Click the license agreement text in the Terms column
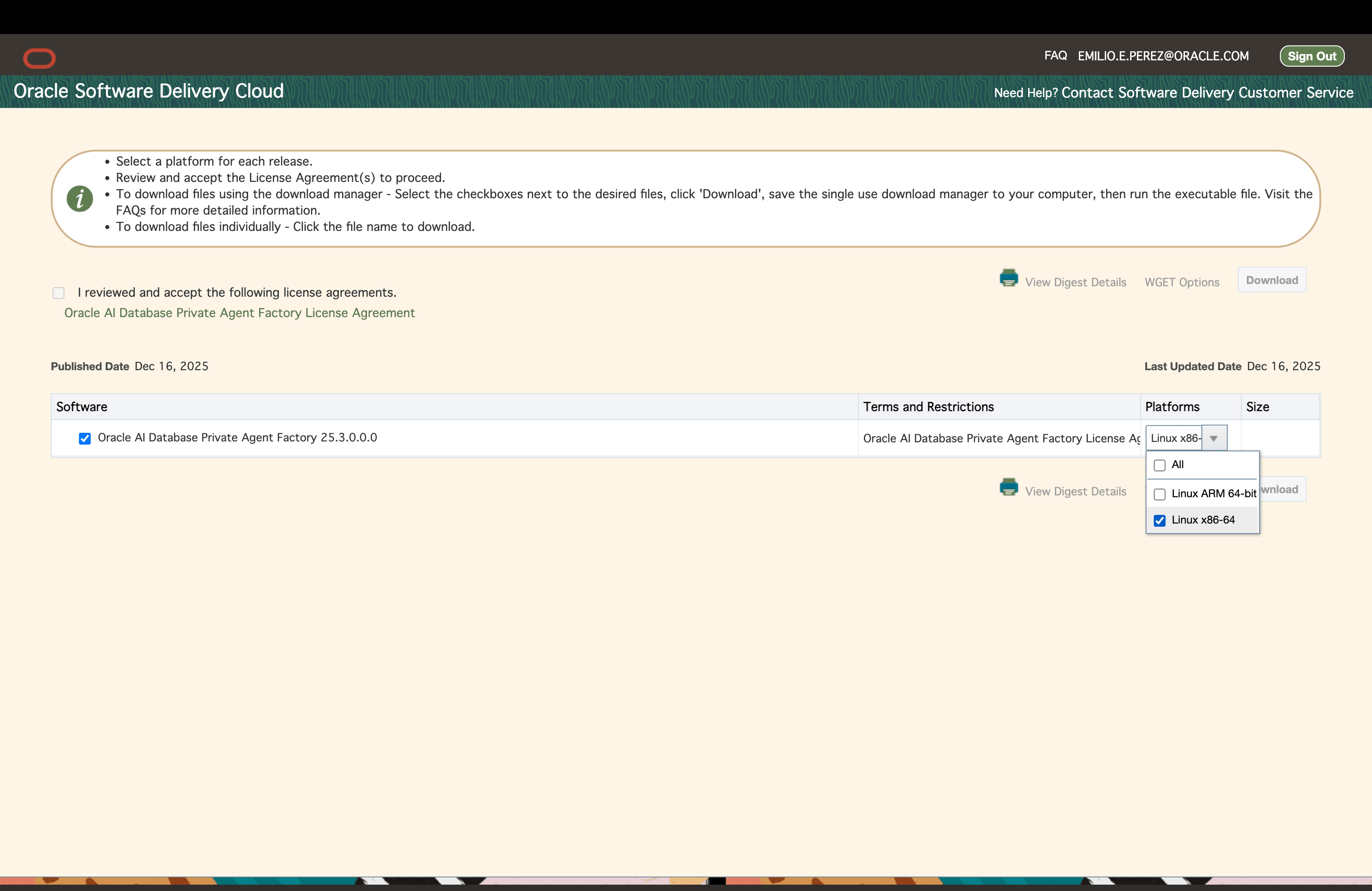 [1001, 439]
